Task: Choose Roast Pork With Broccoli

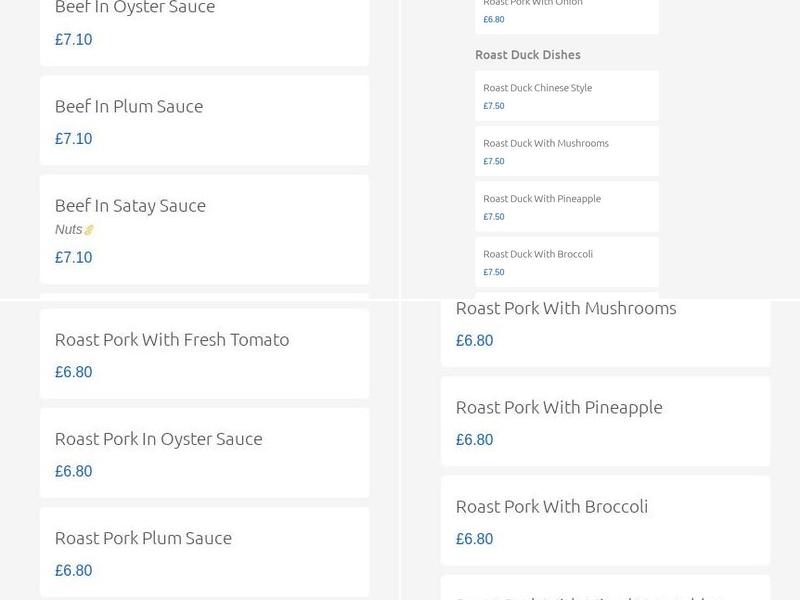Action: (605, 520)
